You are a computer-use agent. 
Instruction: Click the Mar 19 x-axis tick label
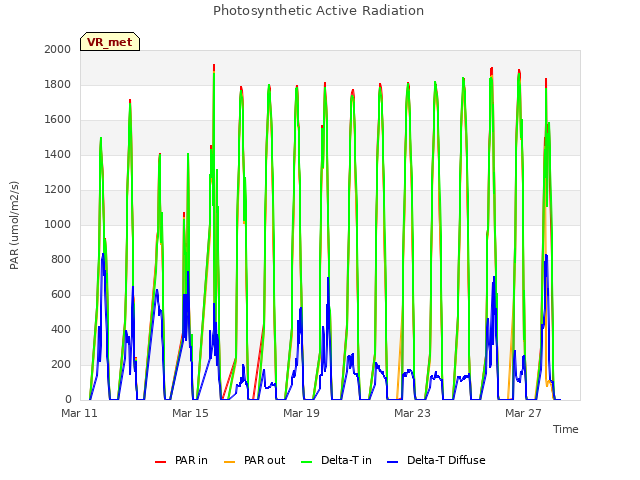301,413
